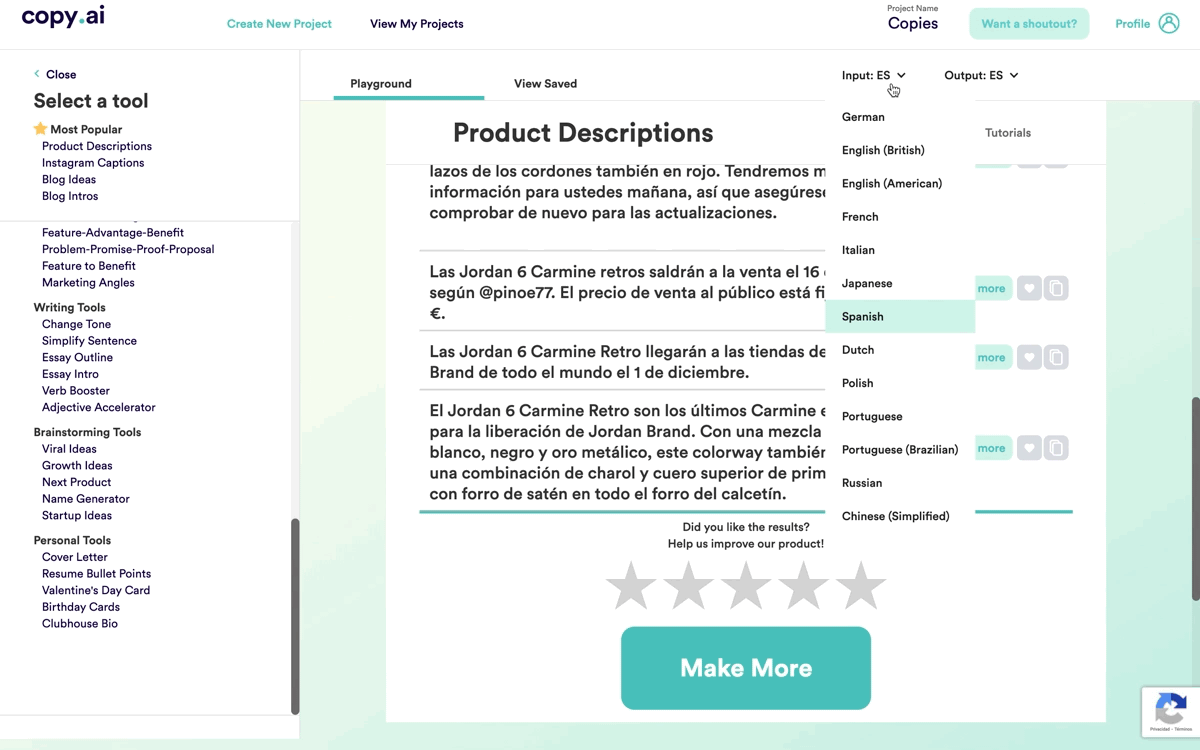This screenshot has height=750, width=1200.
Task: Click the Want a shoutout? button
Action: 1029,23
